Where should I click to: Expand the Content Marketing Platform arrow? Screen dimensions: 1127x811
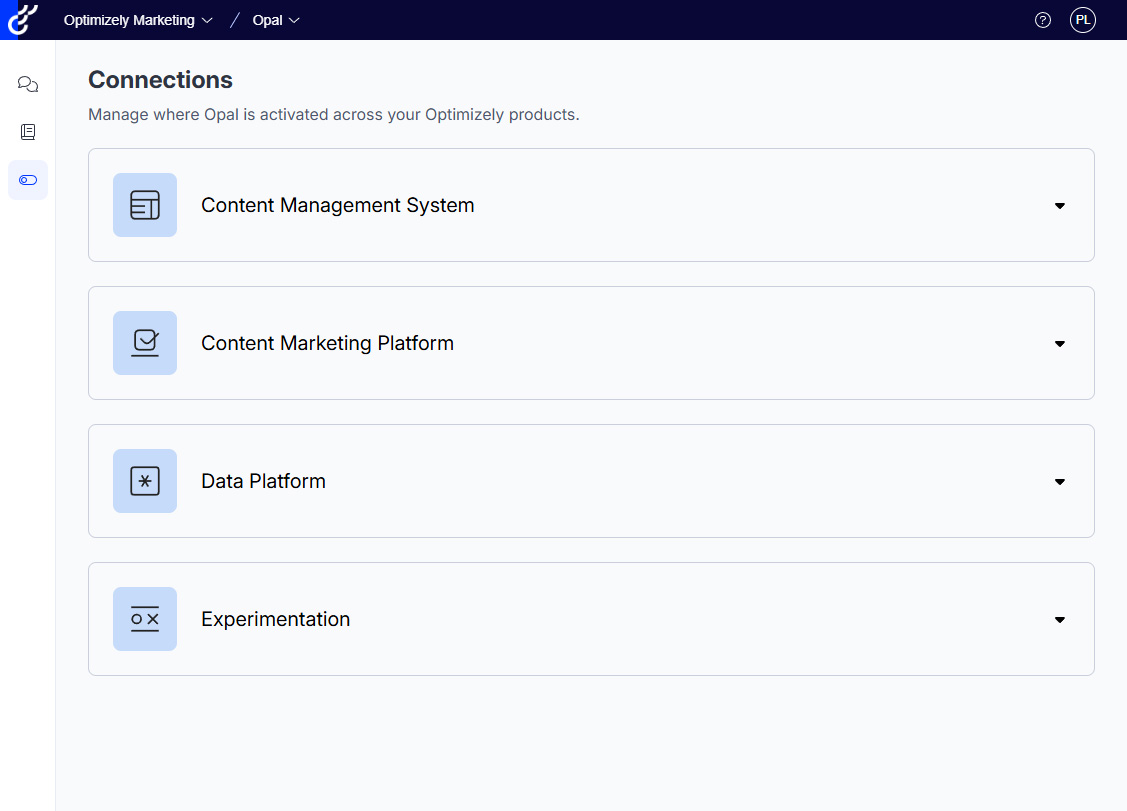tap(1059, 344)
